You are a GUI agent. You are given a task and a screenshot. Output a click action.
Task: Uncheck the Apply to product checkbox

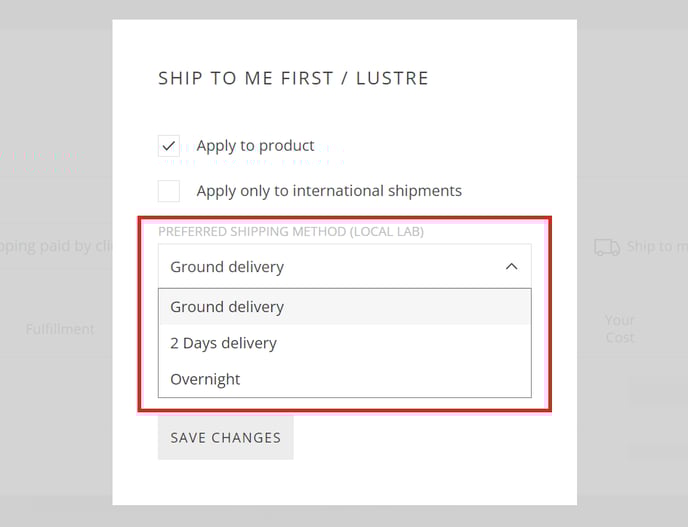click(169, 146)
